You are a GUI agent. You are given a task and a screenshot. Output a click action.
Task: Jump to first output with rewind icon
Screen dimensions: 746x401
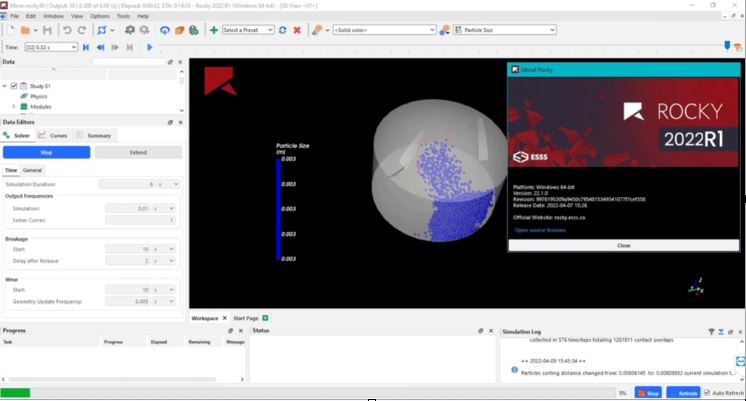coord(86,47)
